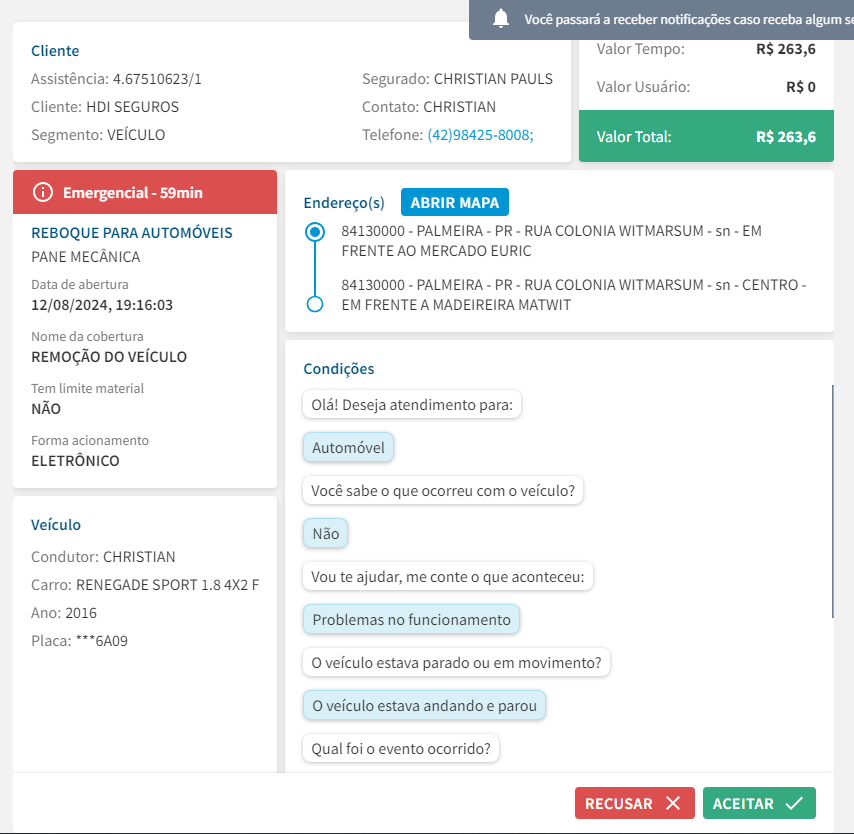Click the Qual foi o evento ocorrido question

(x=400, y=749)
